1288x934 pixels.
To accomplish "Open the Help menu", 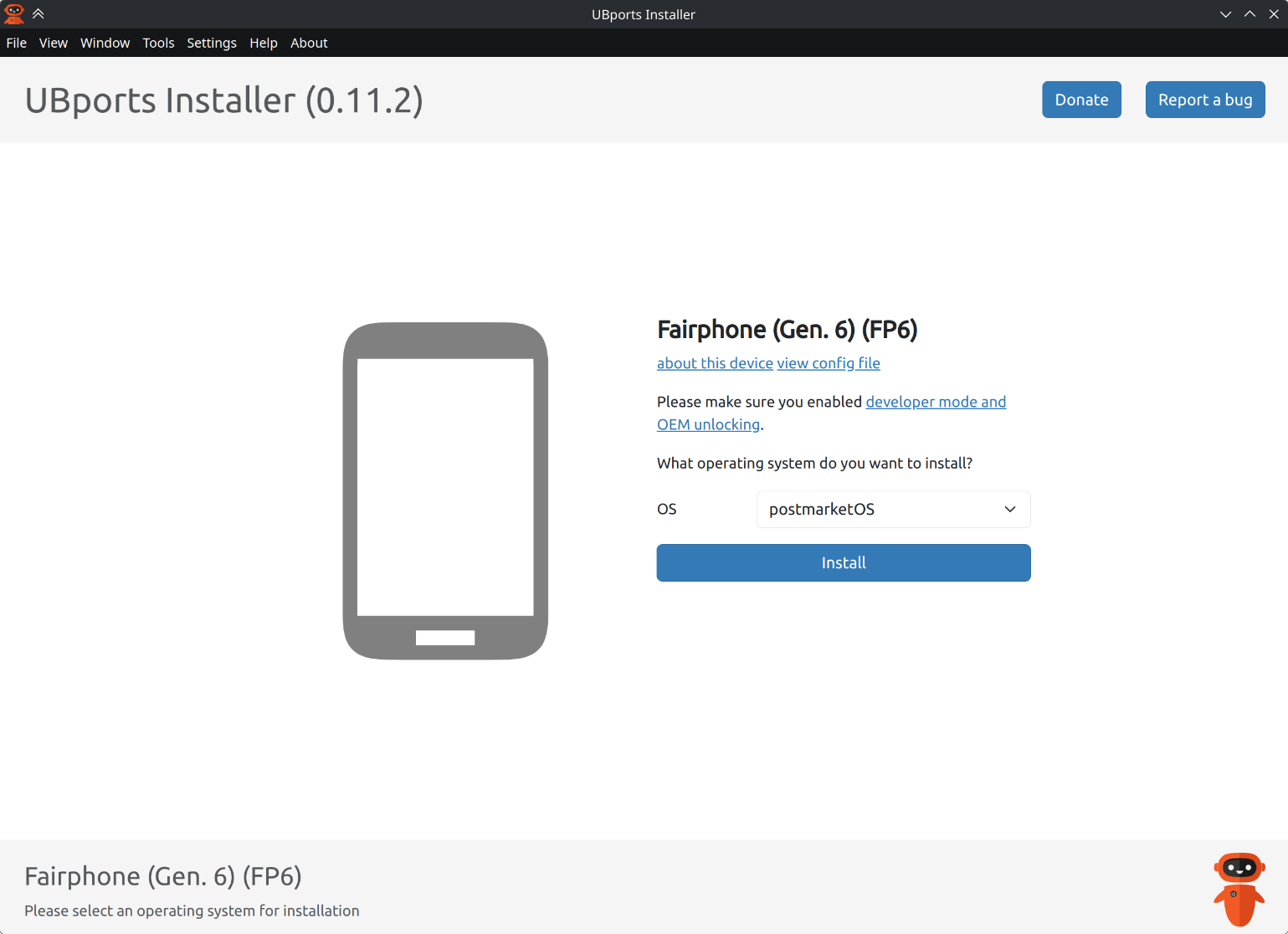I will click(263, 43).
